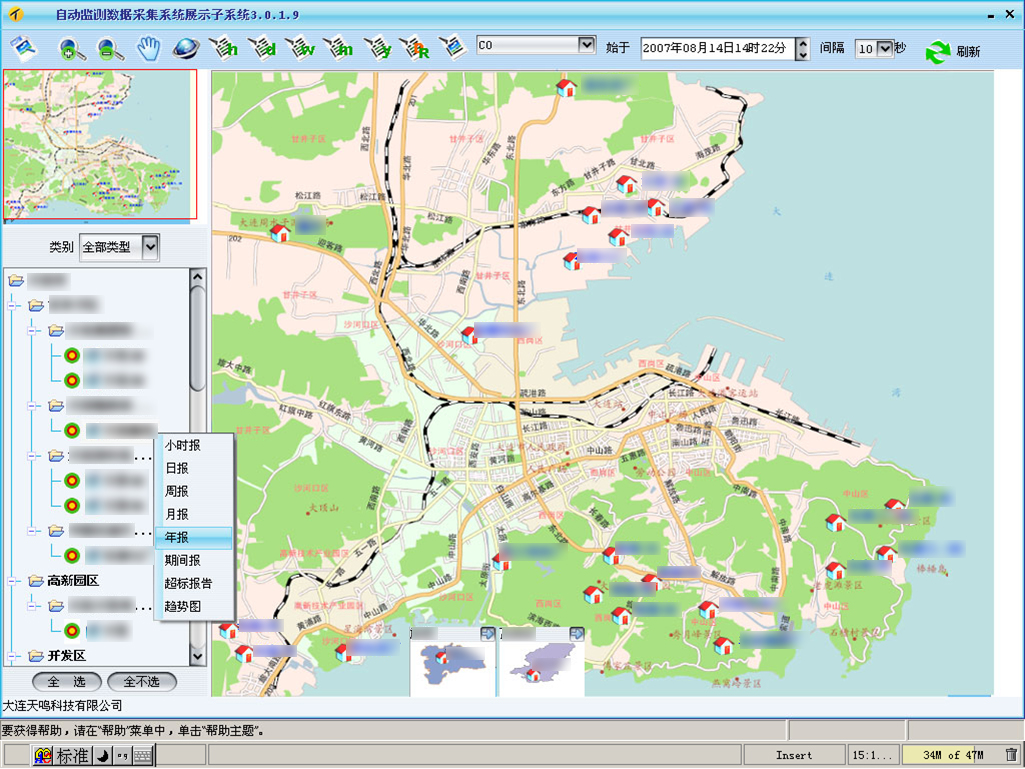Screen dimensions: 1025x769
Task: Choose 超标报告 from the context menu
Action: tap(193, 583)
